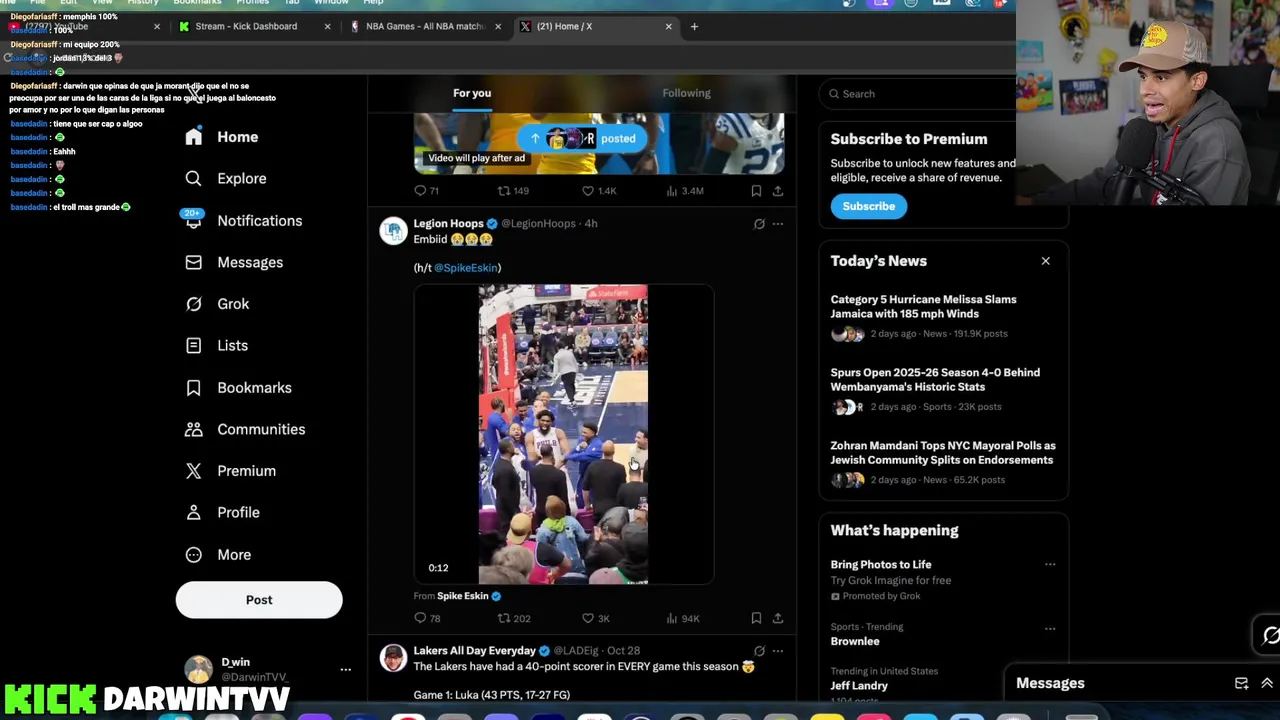Image resolution: width=1280 pixels, height=720 pixels.
Task: Bookmark the Legion Hoops Embiid post
Action: (x=756, y=618)
